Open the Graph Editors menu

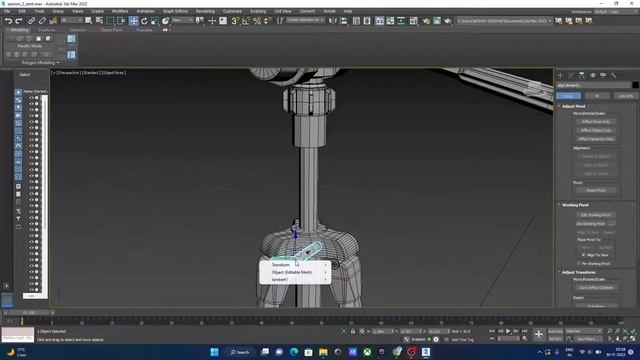click(176, 11)
